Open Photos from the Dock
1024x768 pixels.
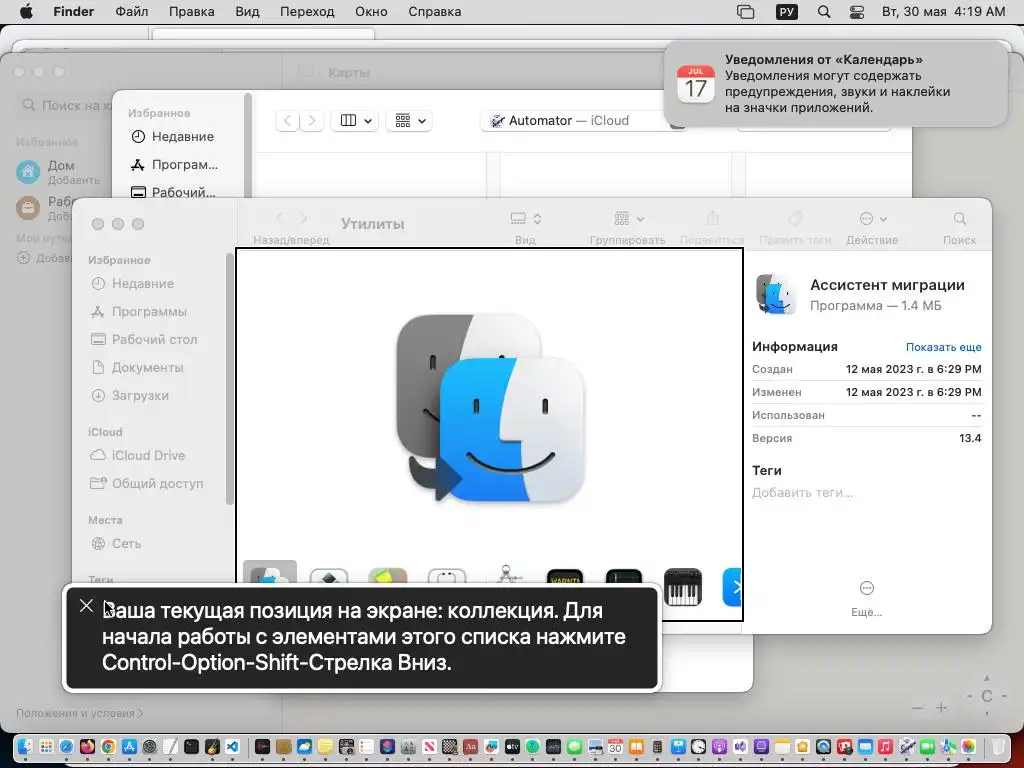[968, 746]
